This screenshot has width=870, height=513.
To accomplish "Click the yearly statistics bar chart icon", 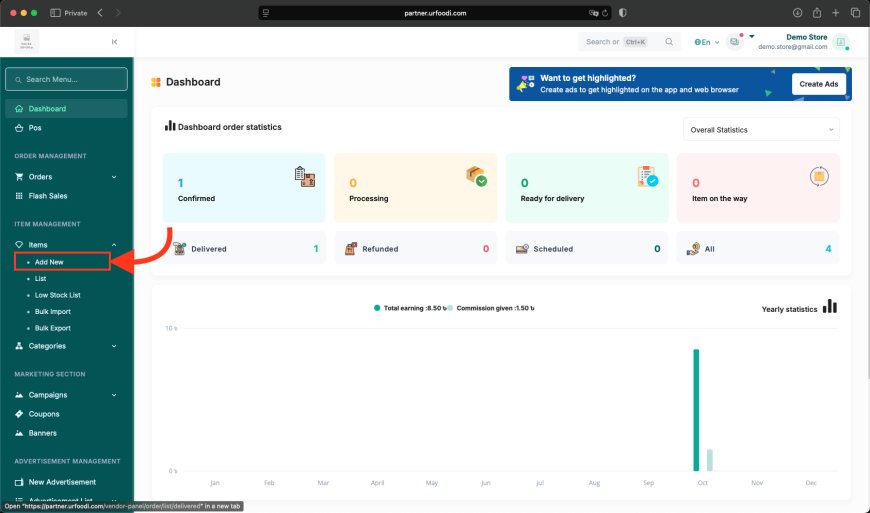I will [x=830, y=307].
